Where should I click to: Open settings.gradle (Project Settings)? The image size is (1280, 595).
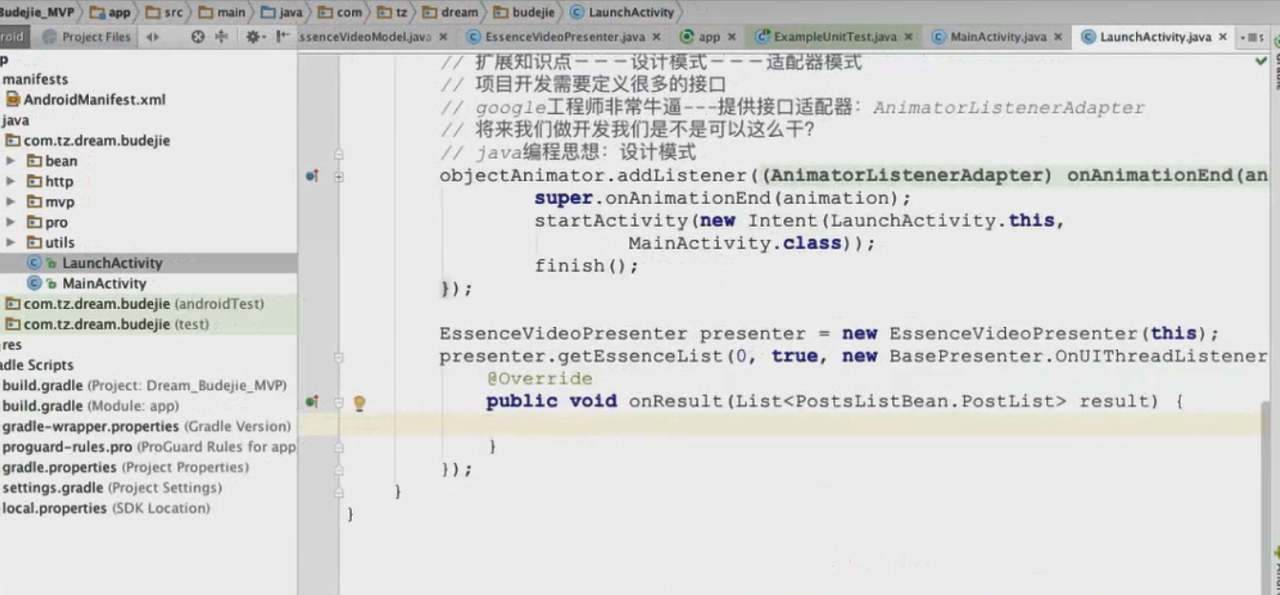112,488
